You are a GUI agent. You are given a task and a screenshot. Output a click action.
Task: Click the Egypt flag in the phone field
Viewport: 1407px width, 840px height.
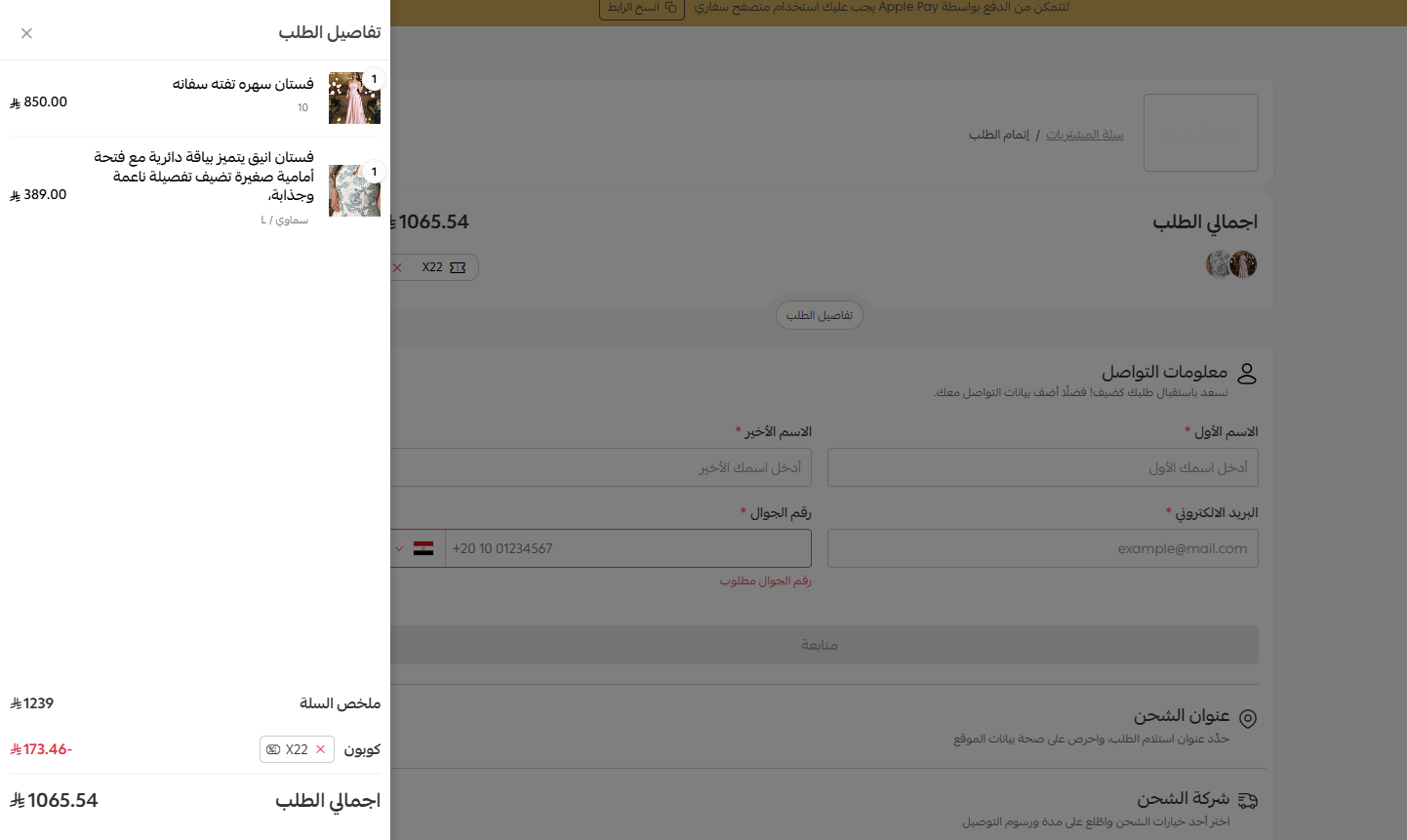(422, 548)
